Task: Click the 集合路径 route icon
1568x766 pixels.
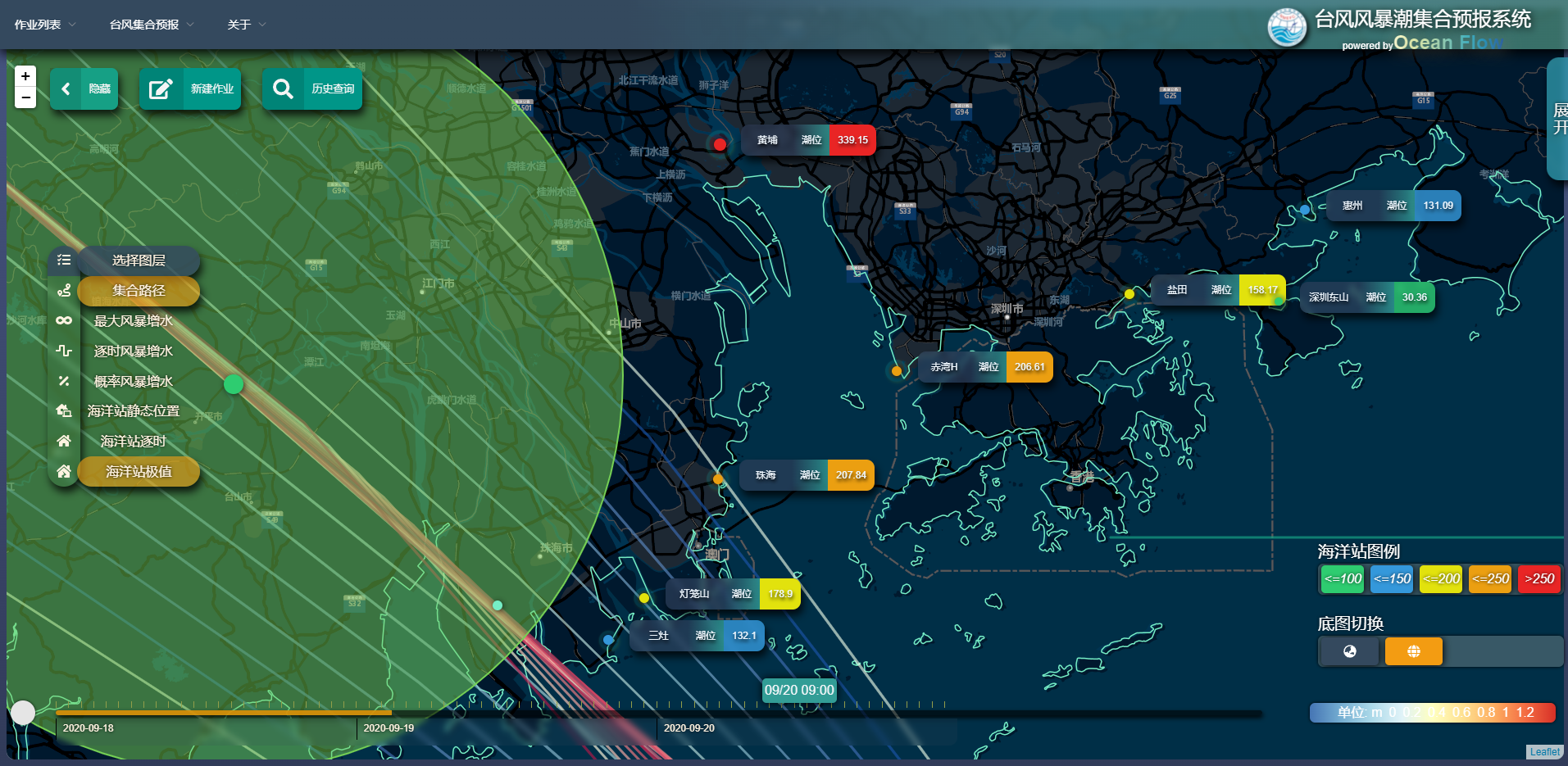Action: click(64, 290)
